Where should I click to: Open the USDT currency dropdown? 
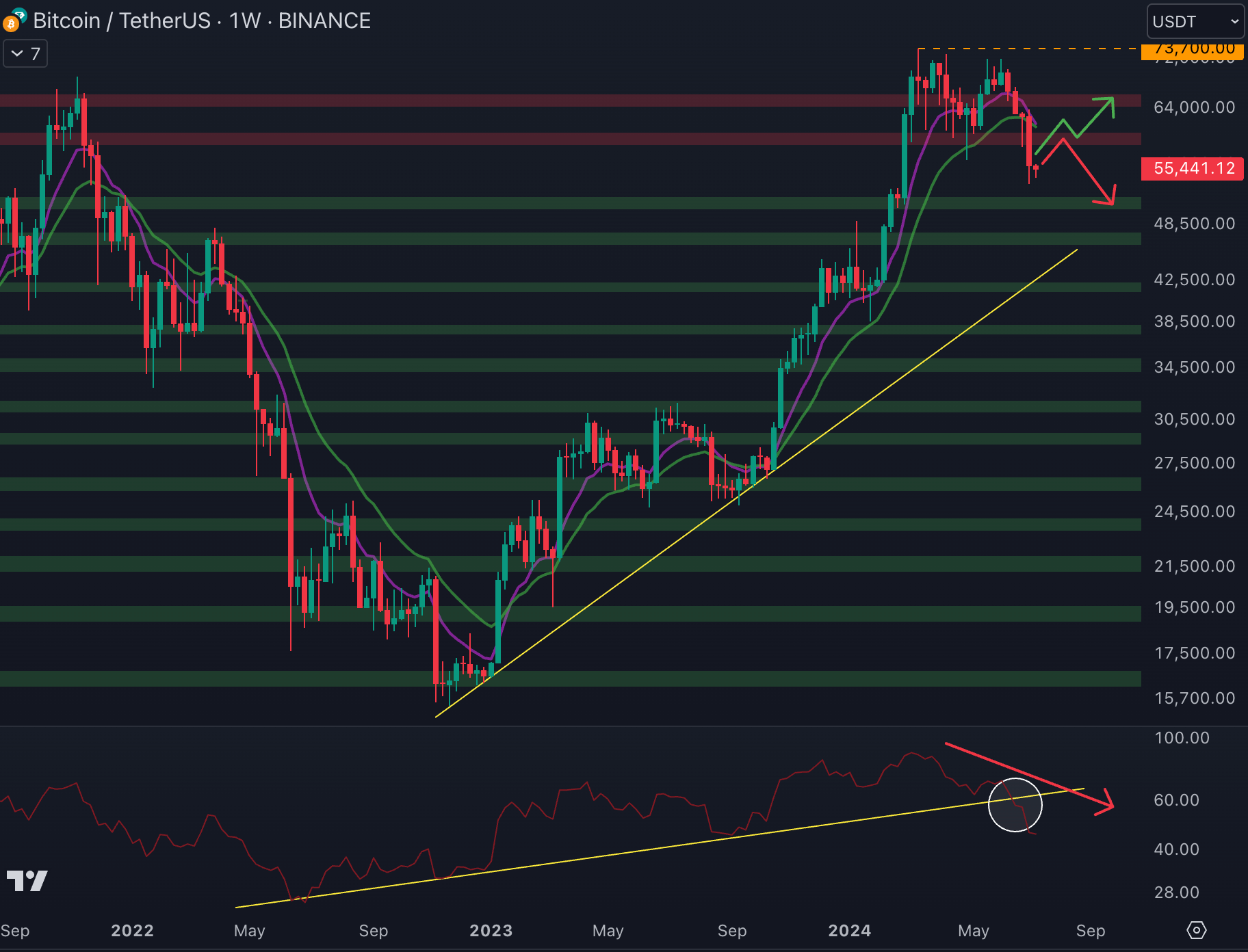(1195, 22)
